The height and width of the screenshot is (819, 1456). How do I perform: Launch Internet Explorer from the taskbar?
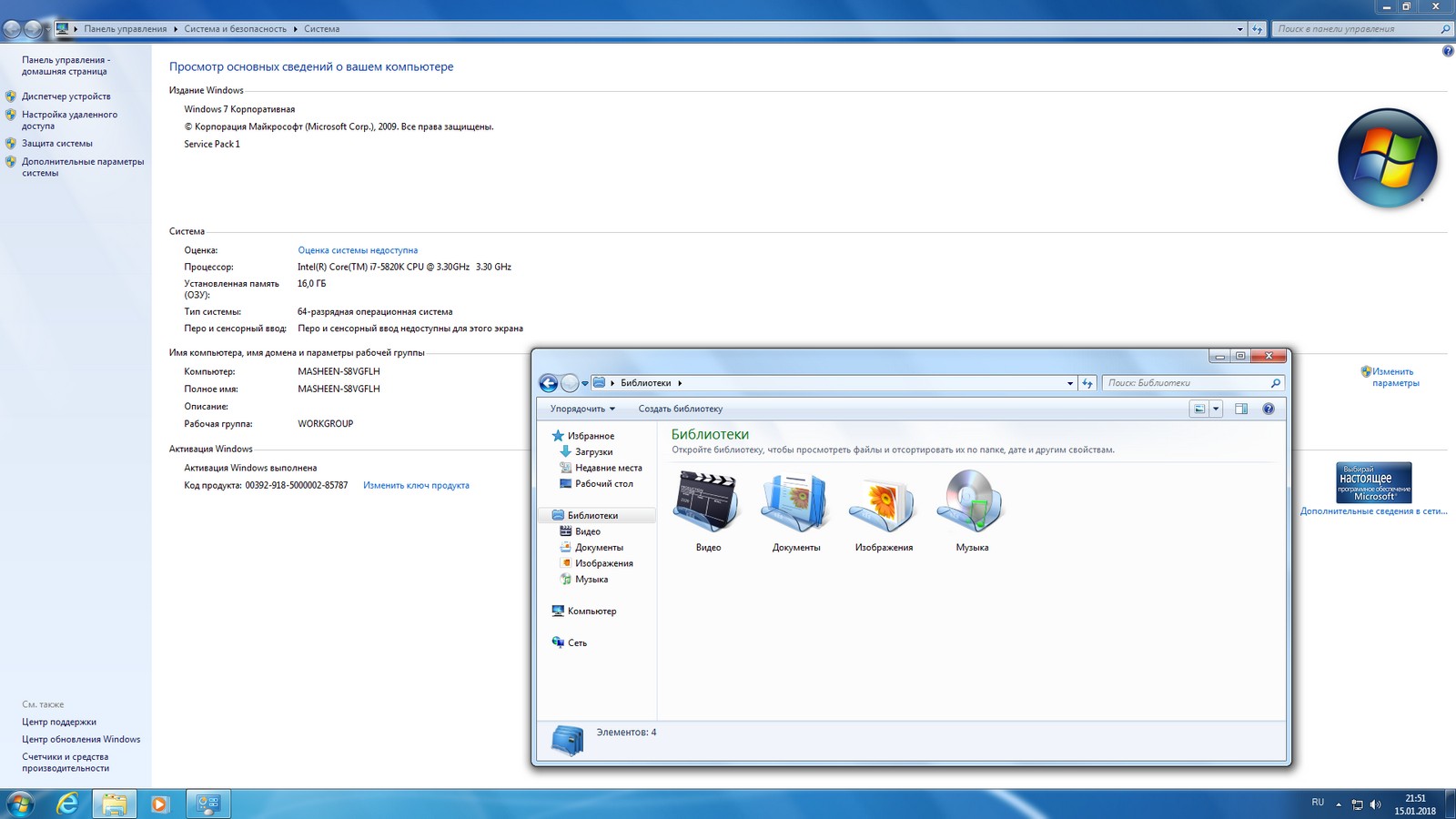tap(68, 804)
